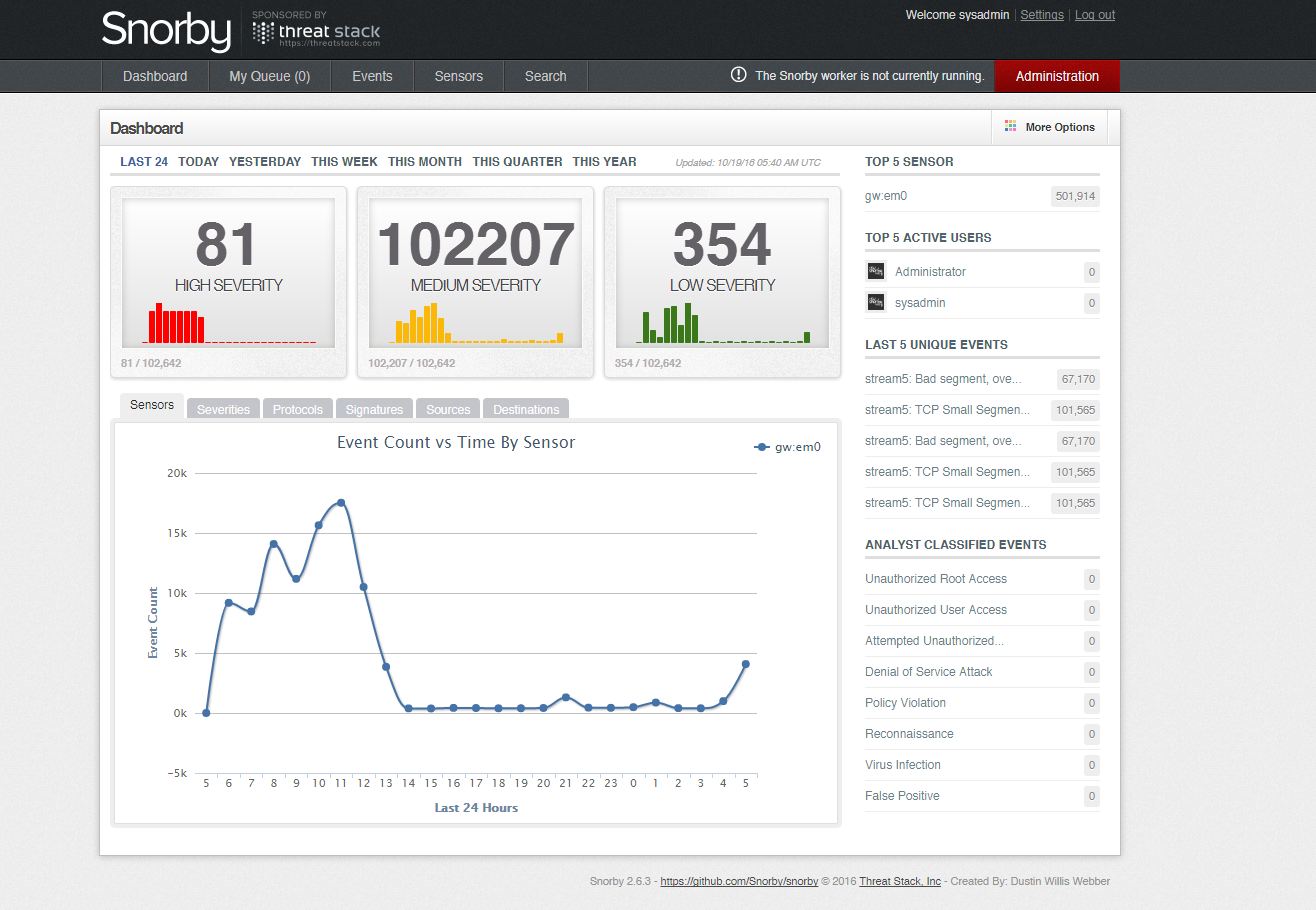Image resolution: width=1316 pixels, height=910 pixels.
Task: Open the Threat Stack, Inc footer link
Action: 900,881
